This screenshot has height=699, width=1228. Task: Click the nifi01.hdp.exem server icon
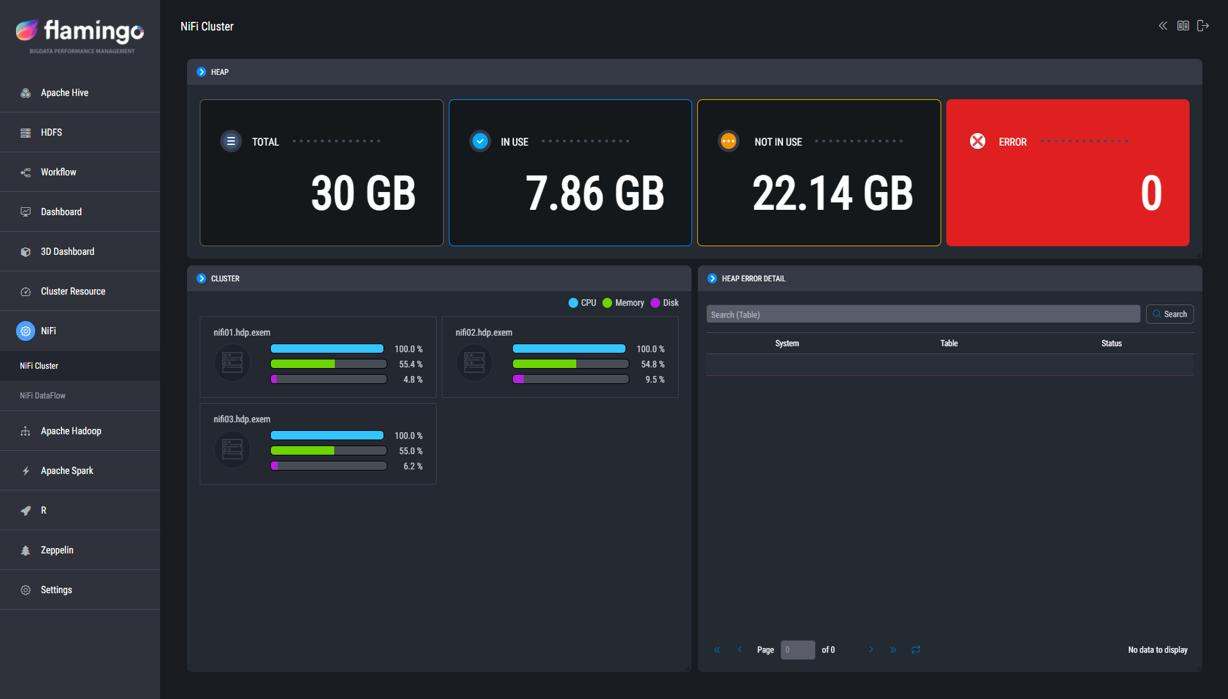(x=232, y=363)
